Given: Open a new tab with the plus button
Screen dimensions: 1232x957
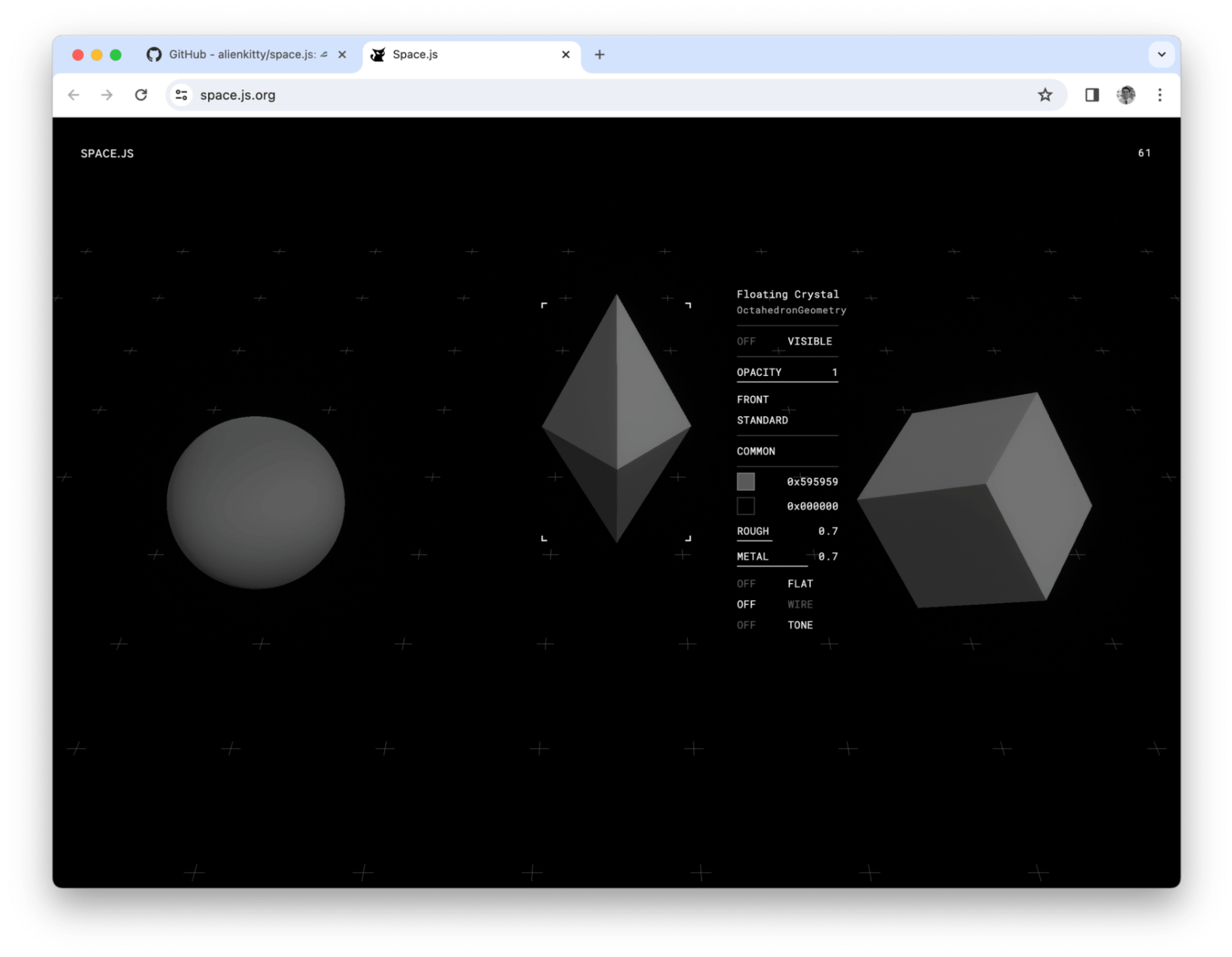Looking at the screenshot, I should pyautogui.click(x=600, y=54).
